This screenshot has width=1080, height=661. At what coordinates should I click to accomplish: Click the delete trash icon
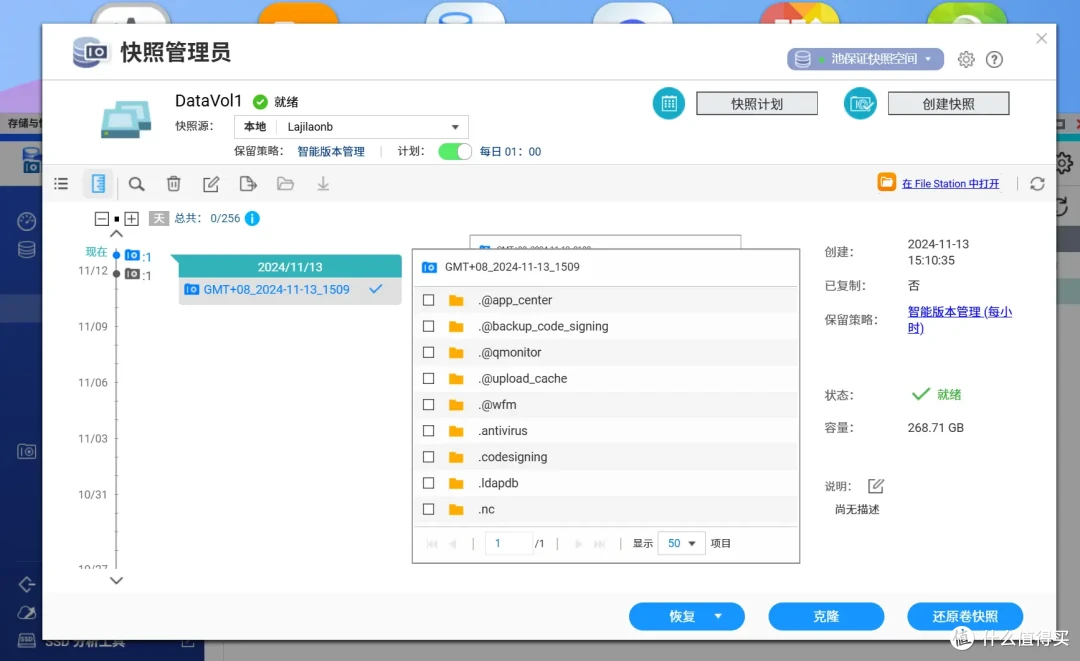click(x=174, y=184)
